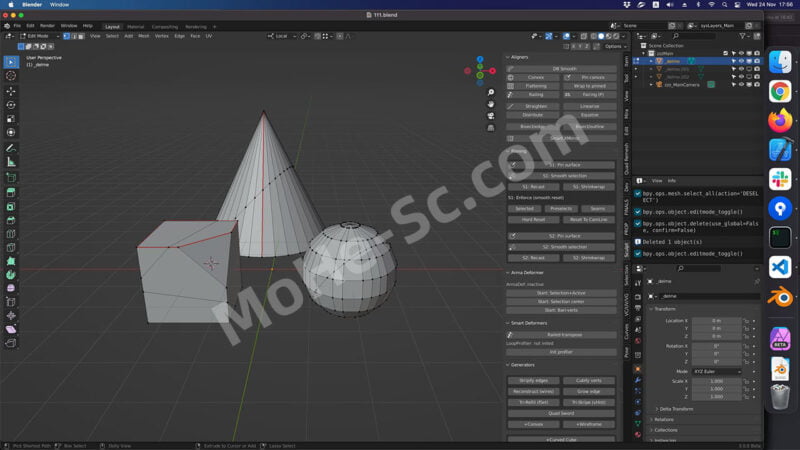Click the viewport zoom magnifier icon
The height and width of the screenshot is (450, 800).
coord(491,92)
